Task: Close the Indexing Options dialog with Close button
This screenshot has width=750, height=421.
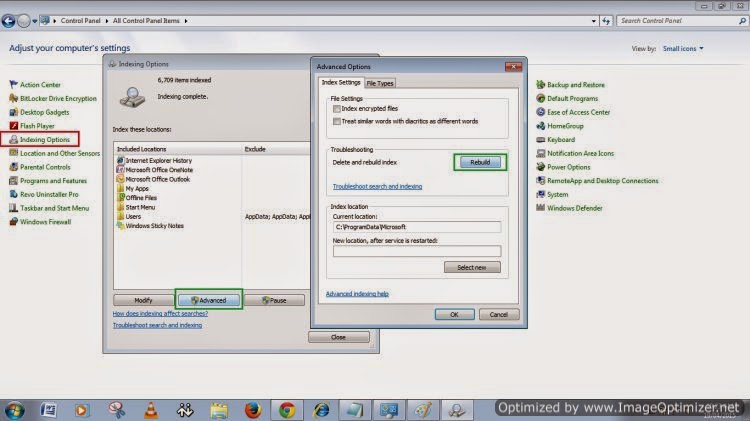Action: coord(339,337)
